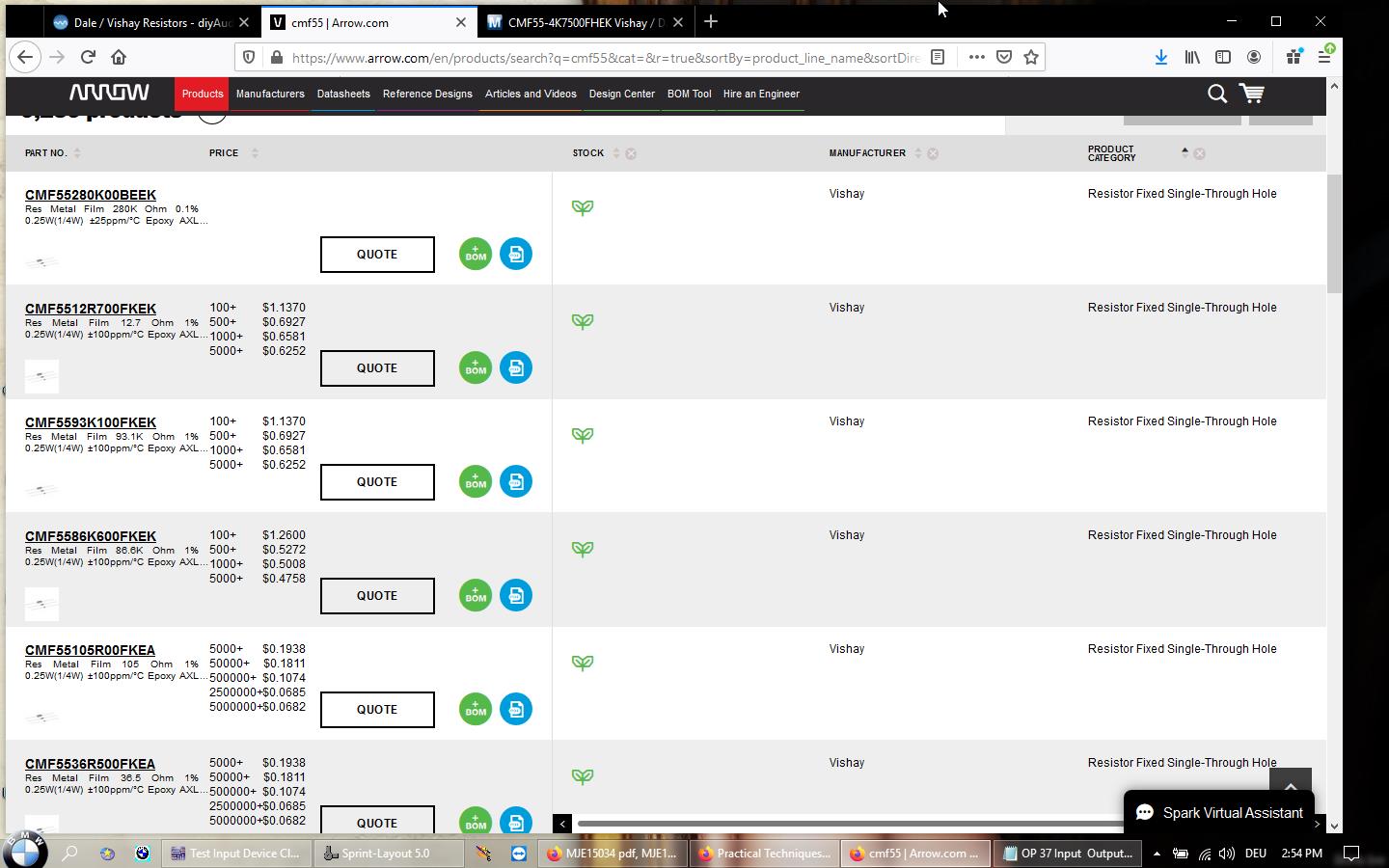This screenshot has height=868, width=1389.
Task: Add CMF55105R00FKEA to BOM
Action: tap(476, 709)
